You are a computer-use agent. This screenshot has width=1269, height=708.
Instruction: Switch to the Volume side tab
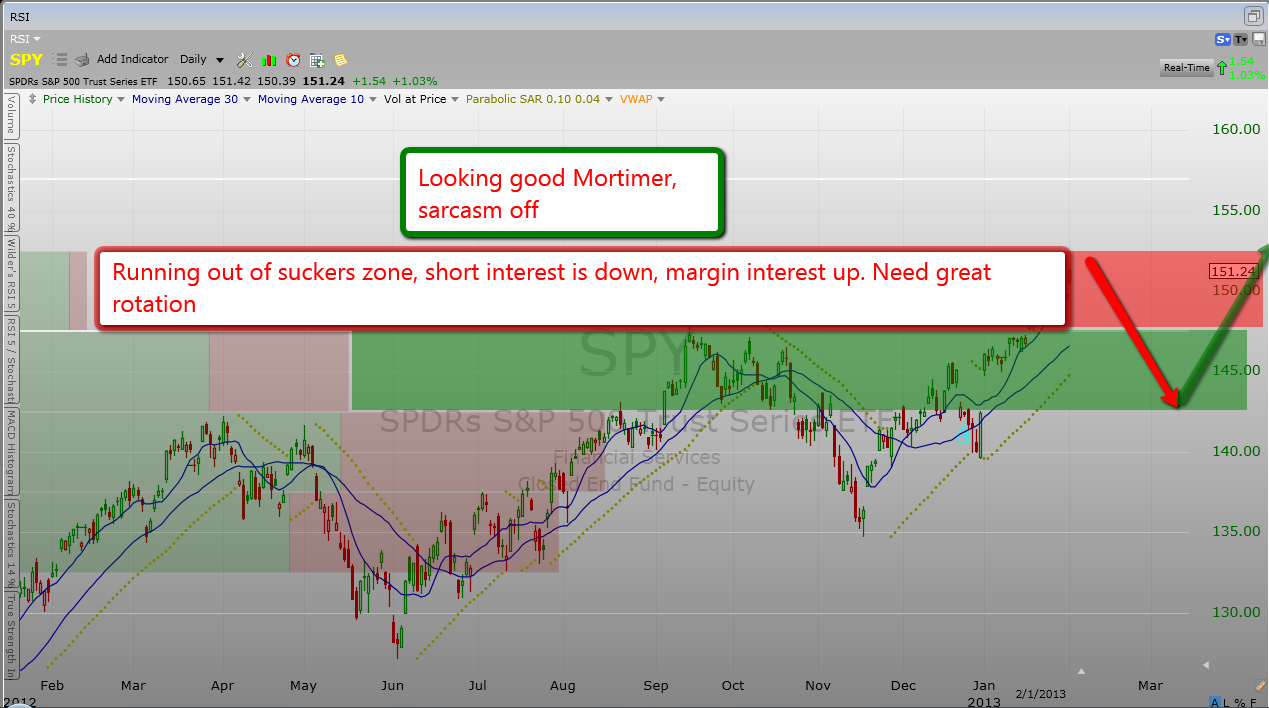point(11,116)
